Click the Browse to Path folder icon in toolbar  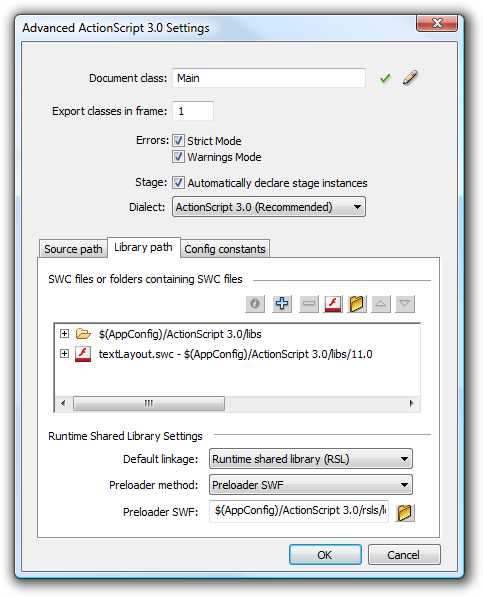tap(357, 304)
